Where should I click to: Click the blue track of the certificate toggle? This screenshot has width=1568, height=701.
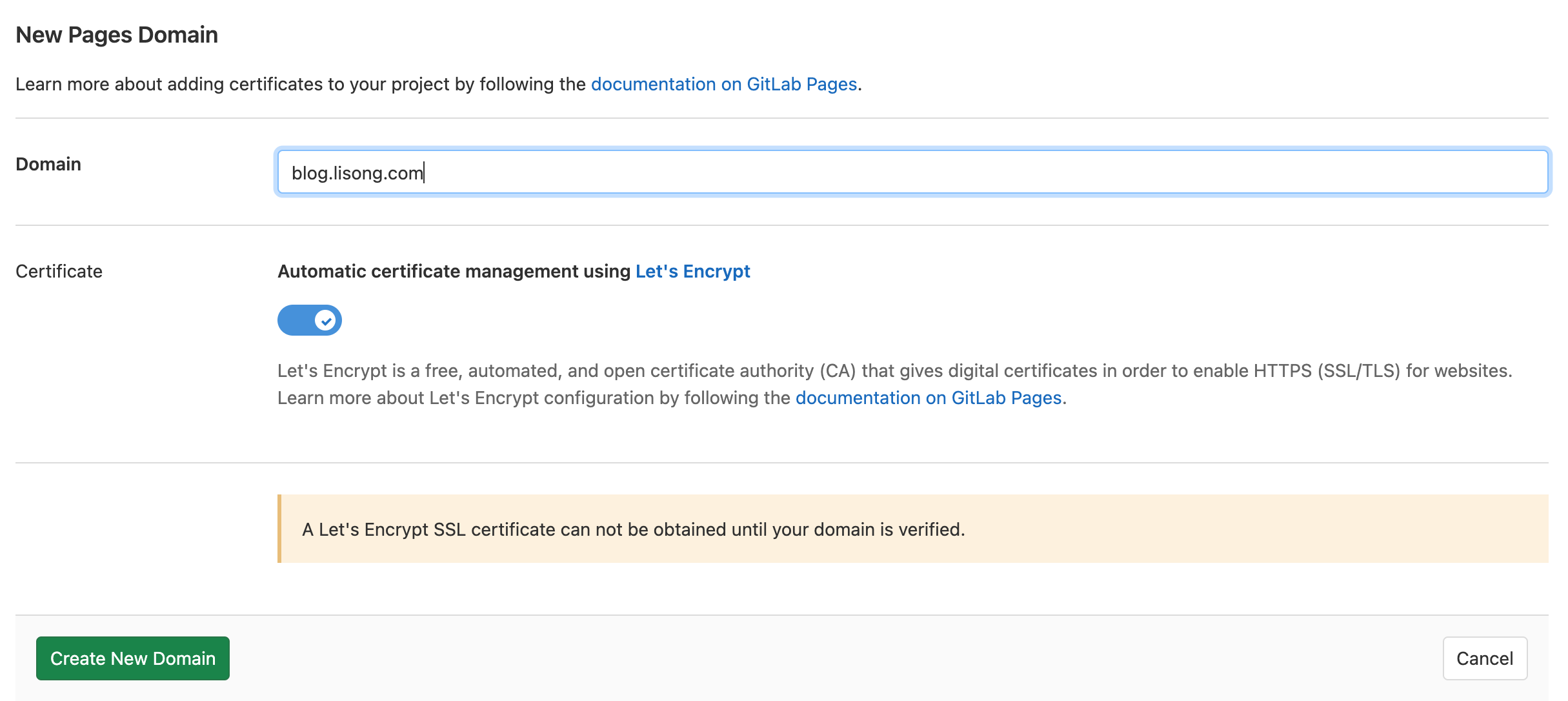[296, 320]
